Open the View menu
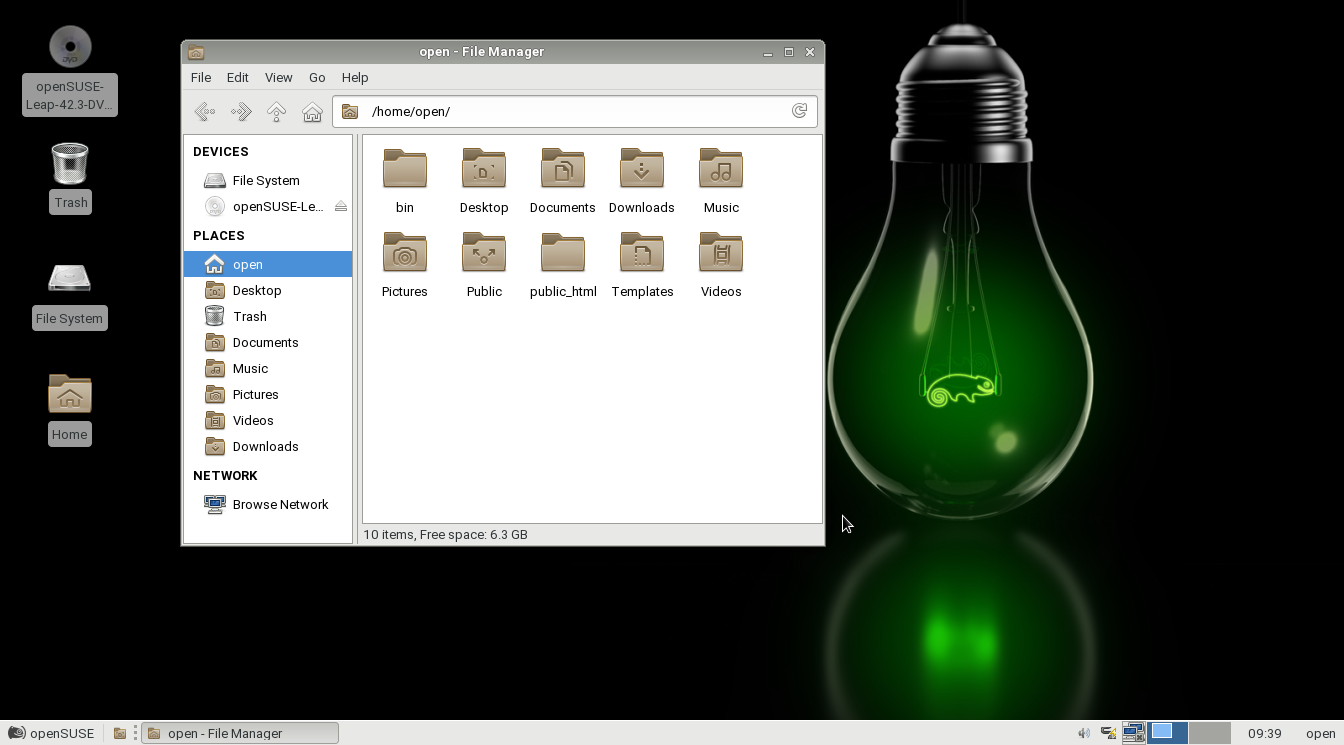Image resolution: width=1344 pixels, height=745 pixels. click(278, 78)
